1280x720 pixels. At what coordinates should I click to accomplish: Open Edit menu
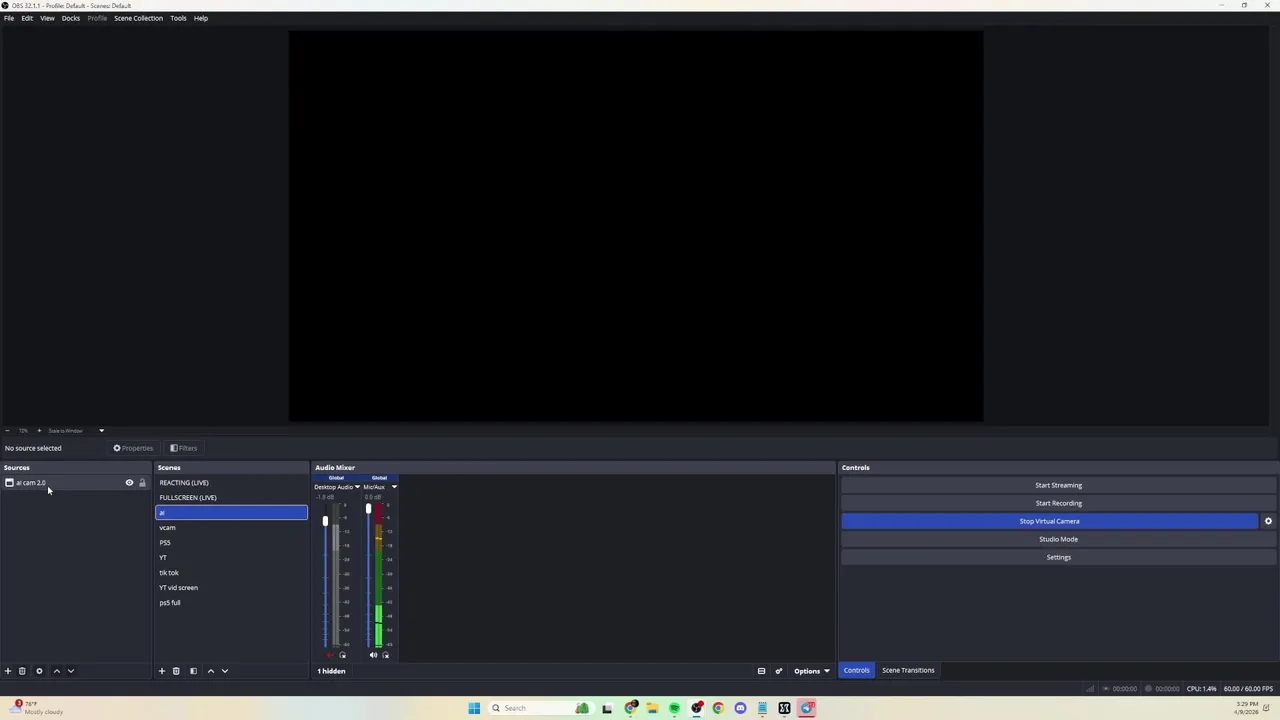27,18
